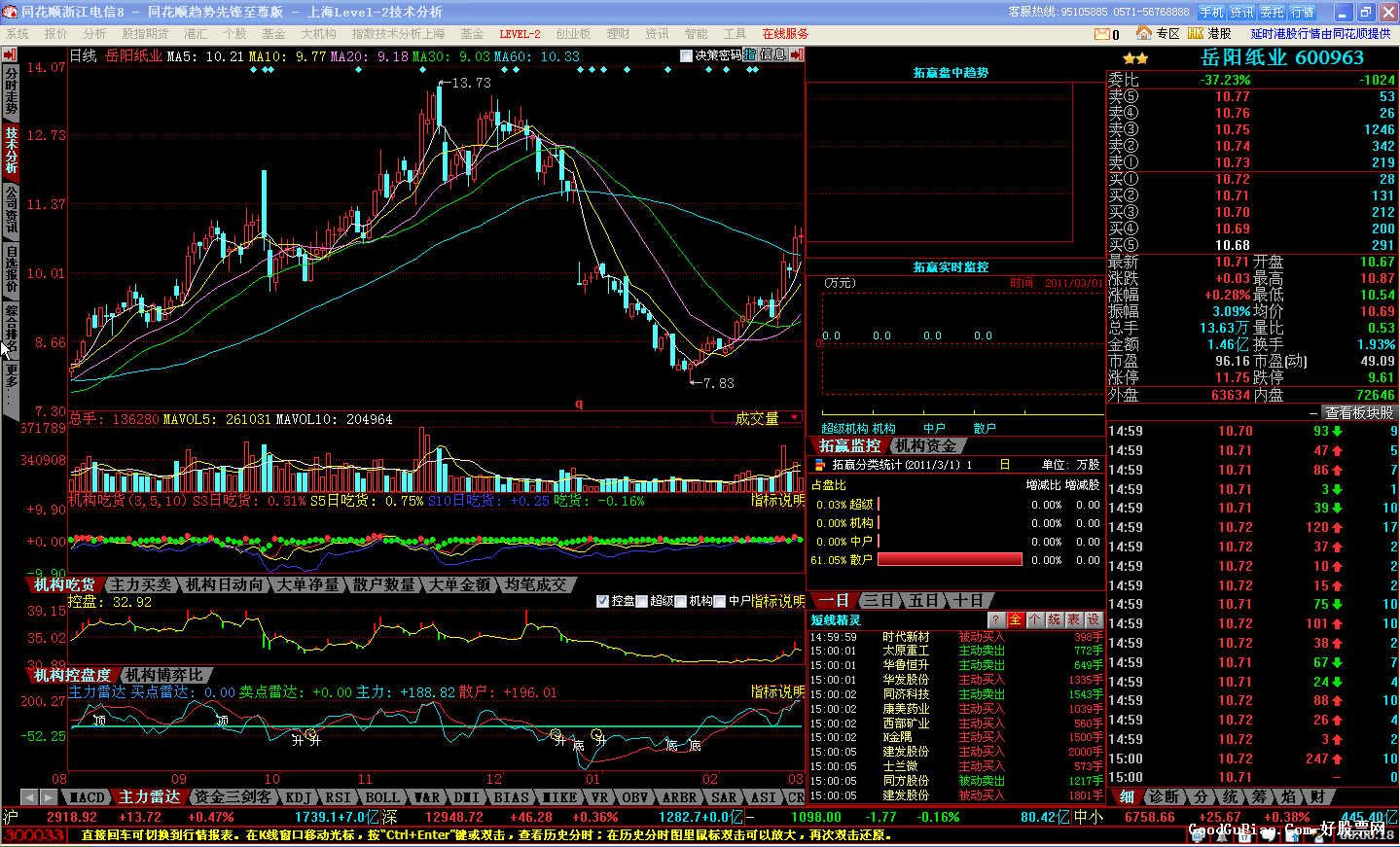Open the 成交量 dropdown
This screenshot has height=847, width=1400.
tap(756, 418)
